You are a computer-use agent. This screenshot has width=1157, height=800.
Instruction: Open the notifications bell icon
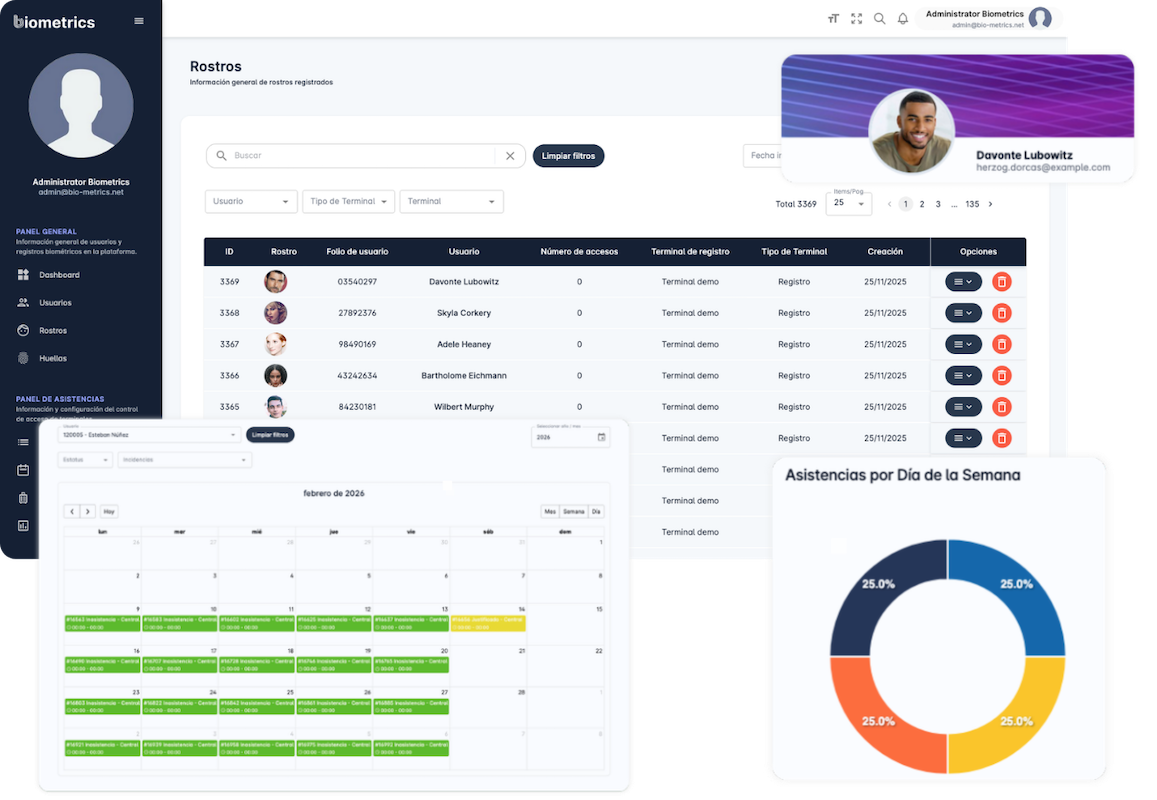coord(903,19)
